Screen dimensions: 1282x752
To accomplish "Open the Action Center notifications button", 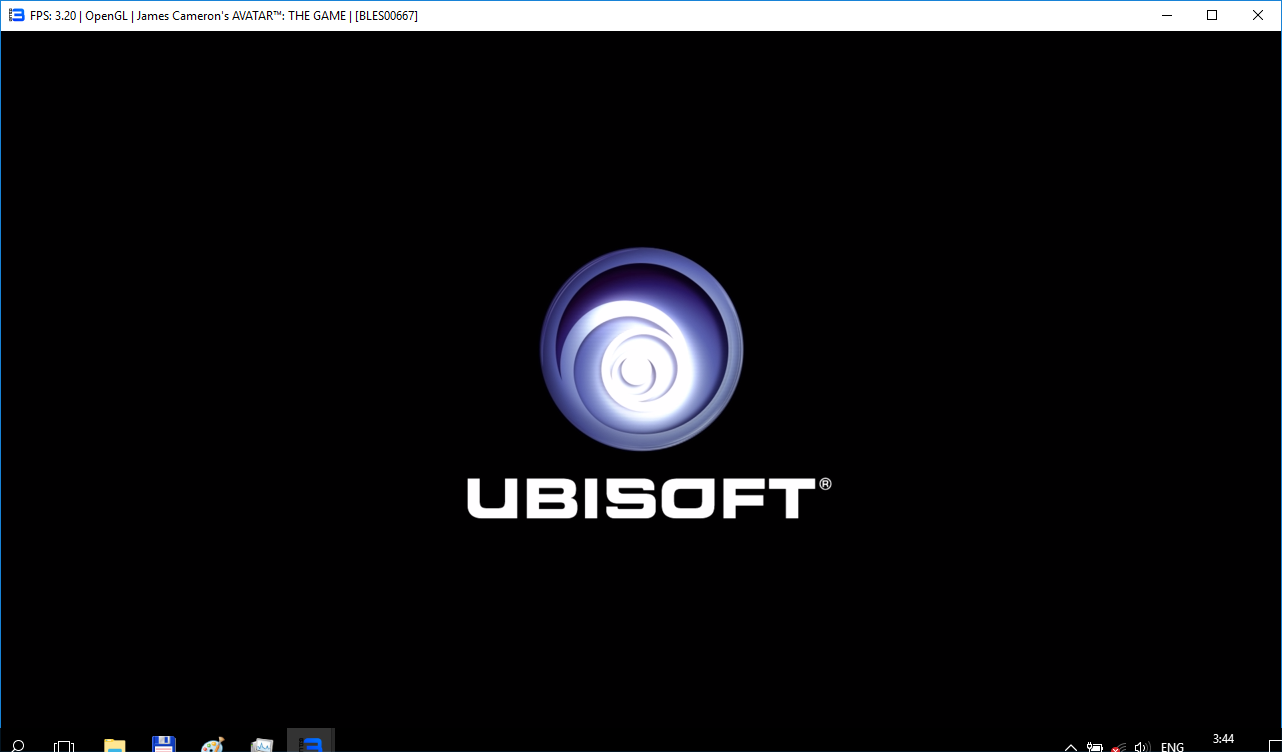I will (1271, 746).
